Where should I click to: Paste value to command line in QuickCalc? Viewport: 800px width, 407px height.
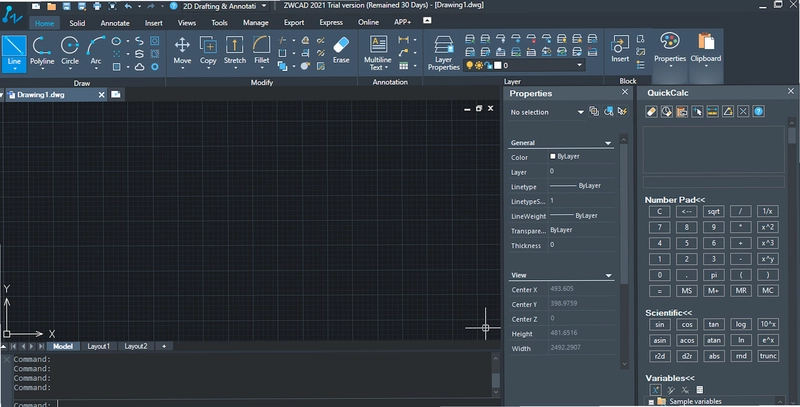pos(682,112)
